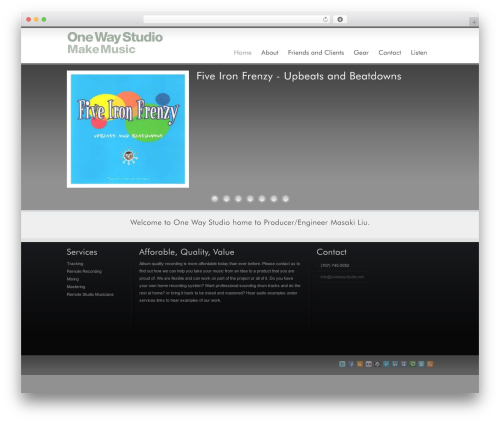Image resolution: width=500 pixels, height=423 pixels.
Task: Click the orange Blogger icon in footer
Action: pyautogui.click(x=360, y=364)
